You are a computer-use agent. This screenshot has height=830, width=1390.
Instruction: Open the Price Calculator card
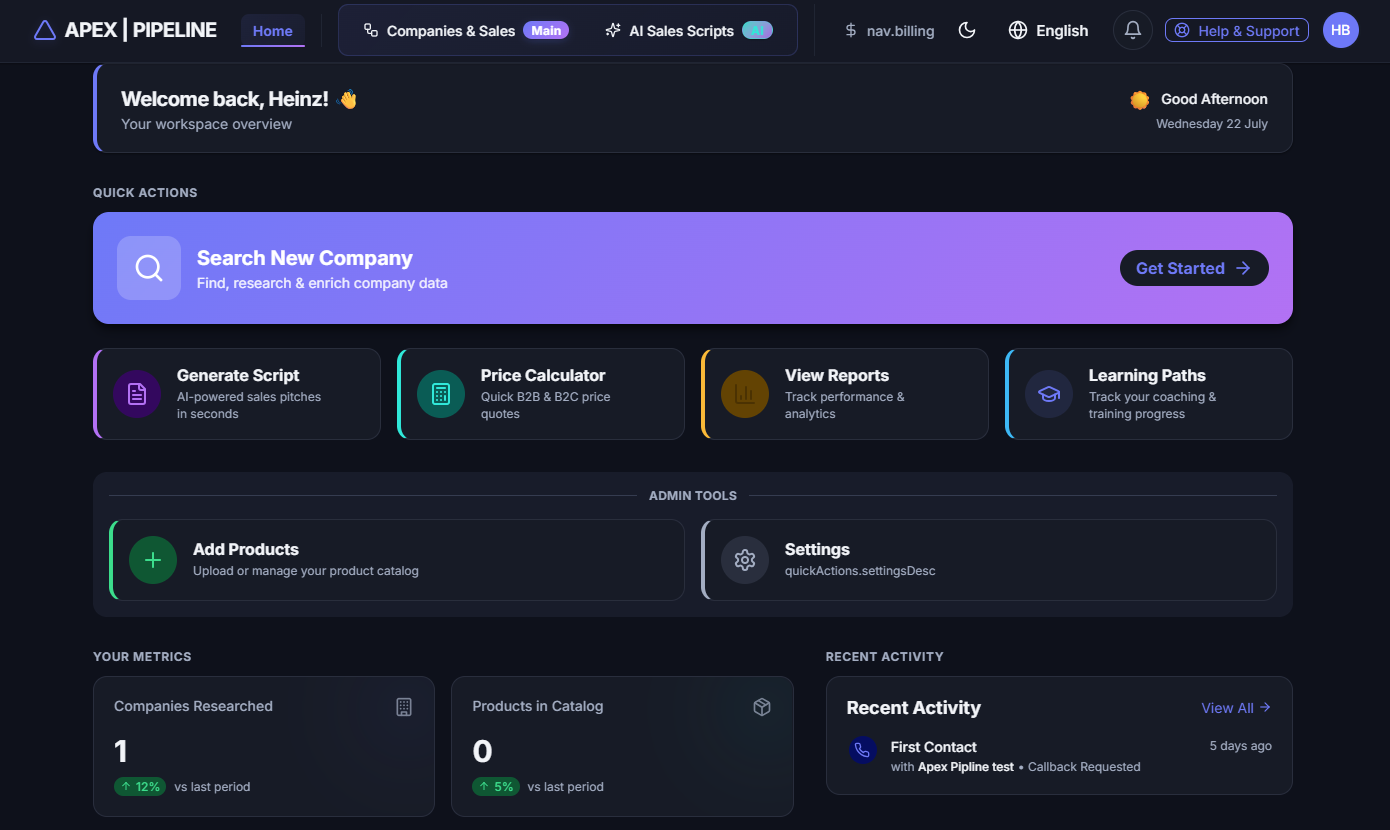tap(541, 394)
